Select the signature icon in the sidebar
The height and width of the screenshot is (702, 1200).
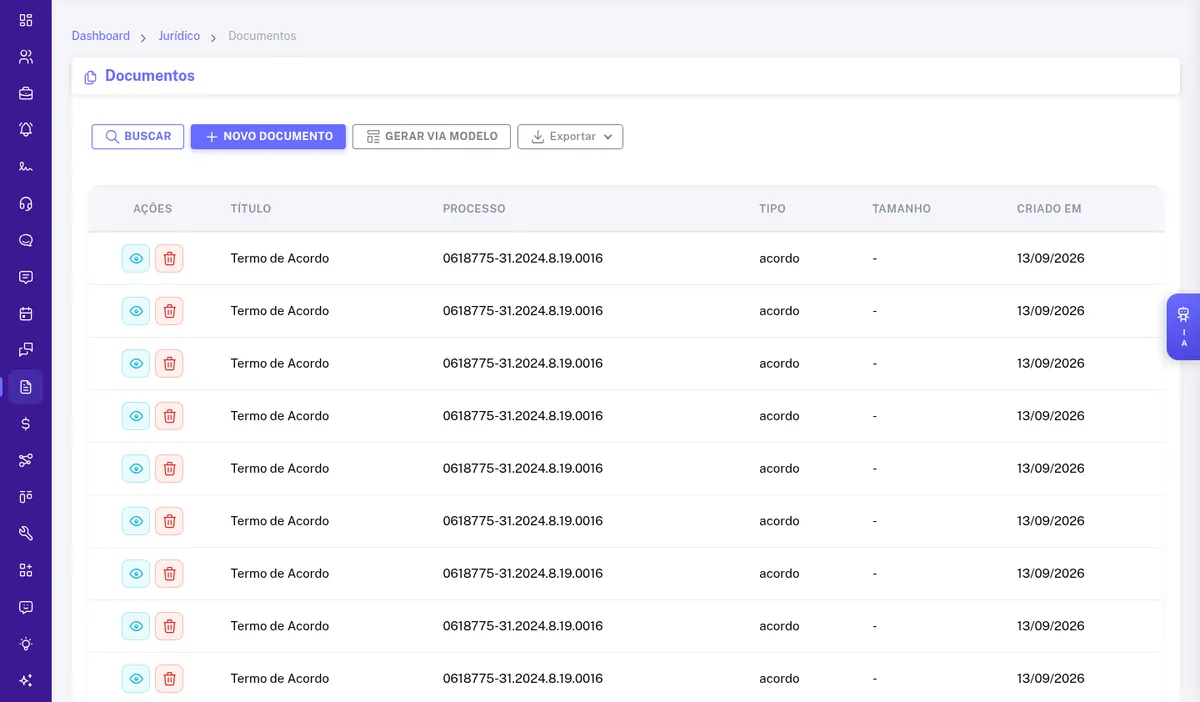tap(26, 166)
